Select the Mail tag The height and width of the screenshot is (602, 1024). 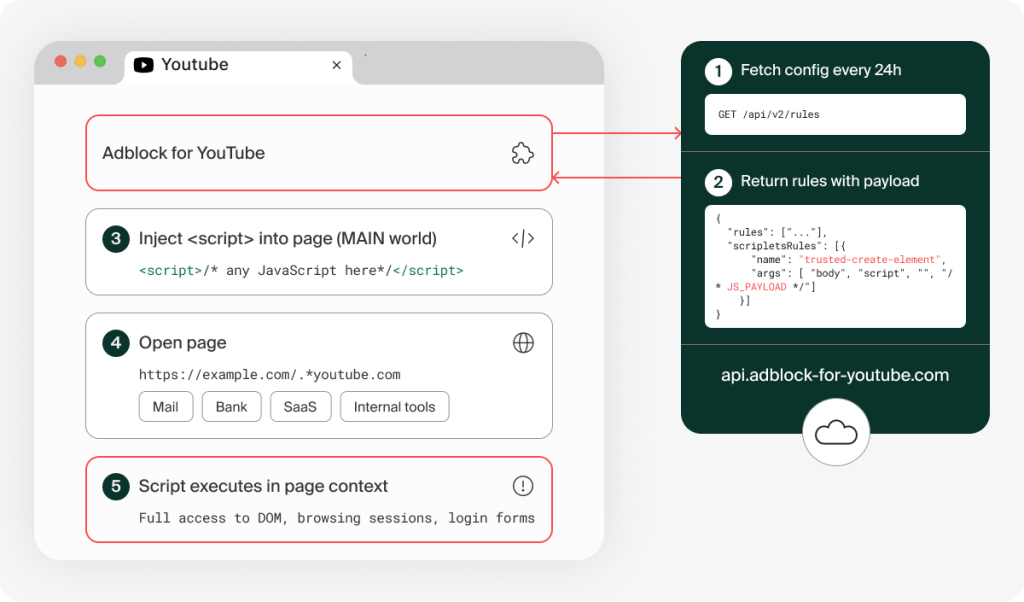166,407
